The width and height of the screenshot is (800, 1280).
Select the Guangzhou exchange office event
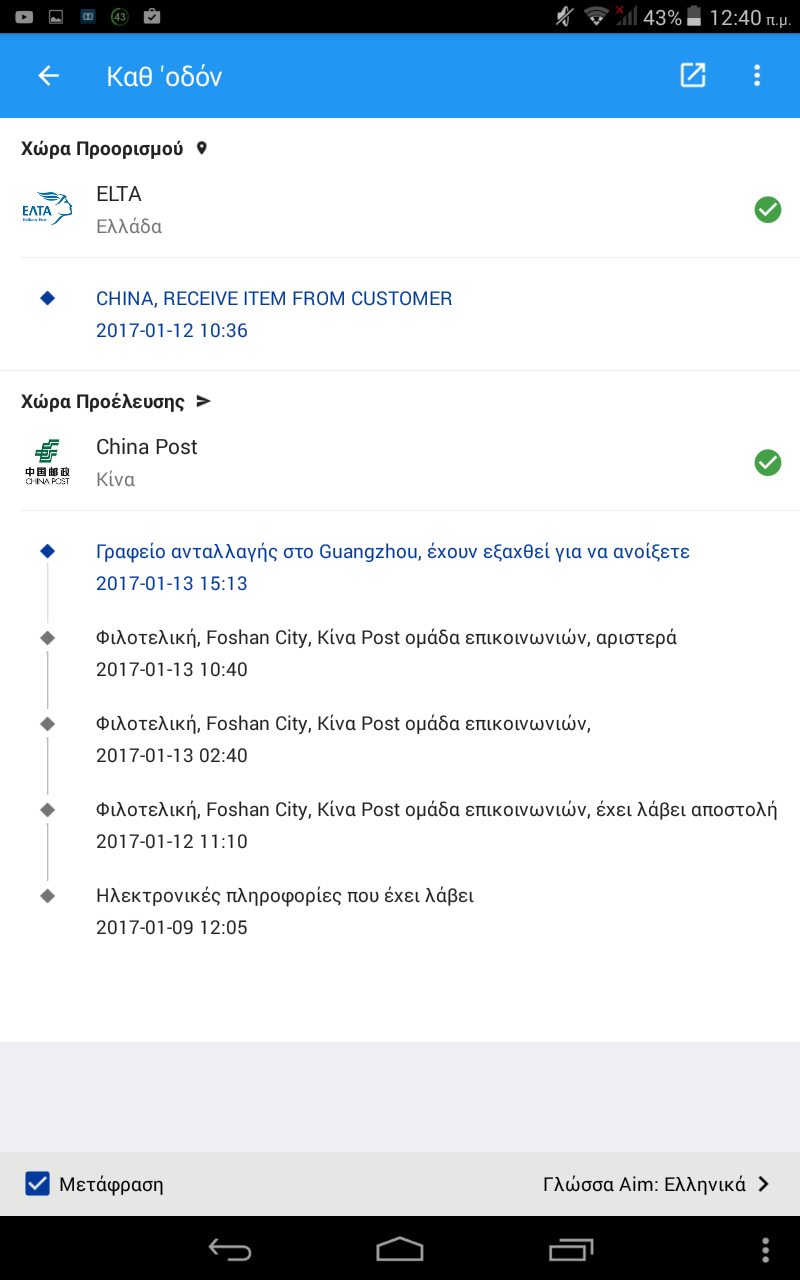click(x=392, y=567)
